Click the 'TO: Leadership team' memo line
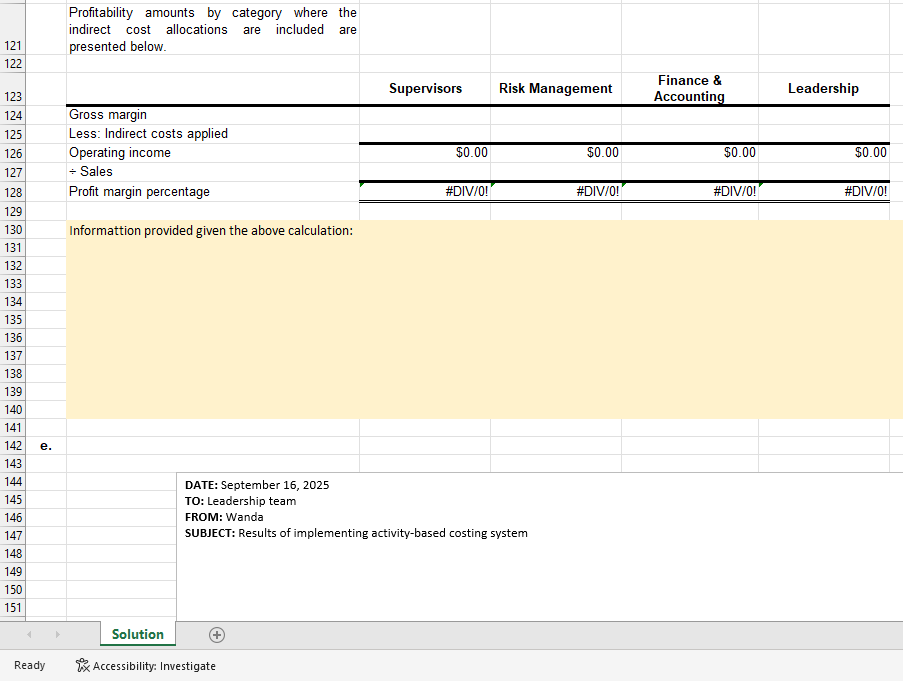 click(x=240, y=501)
